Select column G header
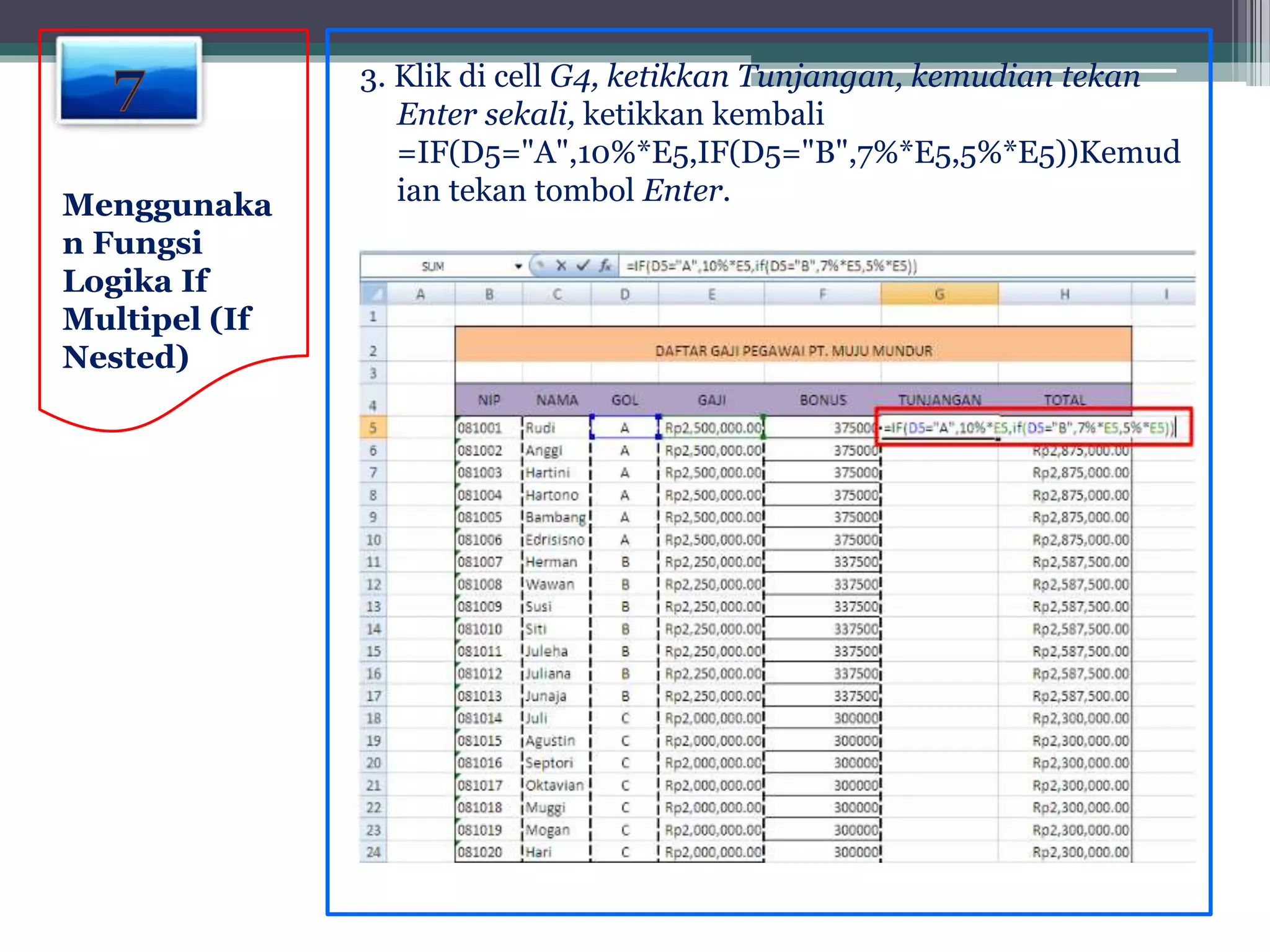Viewport: 1270px width, 952px height. click(x=939, y=294)
